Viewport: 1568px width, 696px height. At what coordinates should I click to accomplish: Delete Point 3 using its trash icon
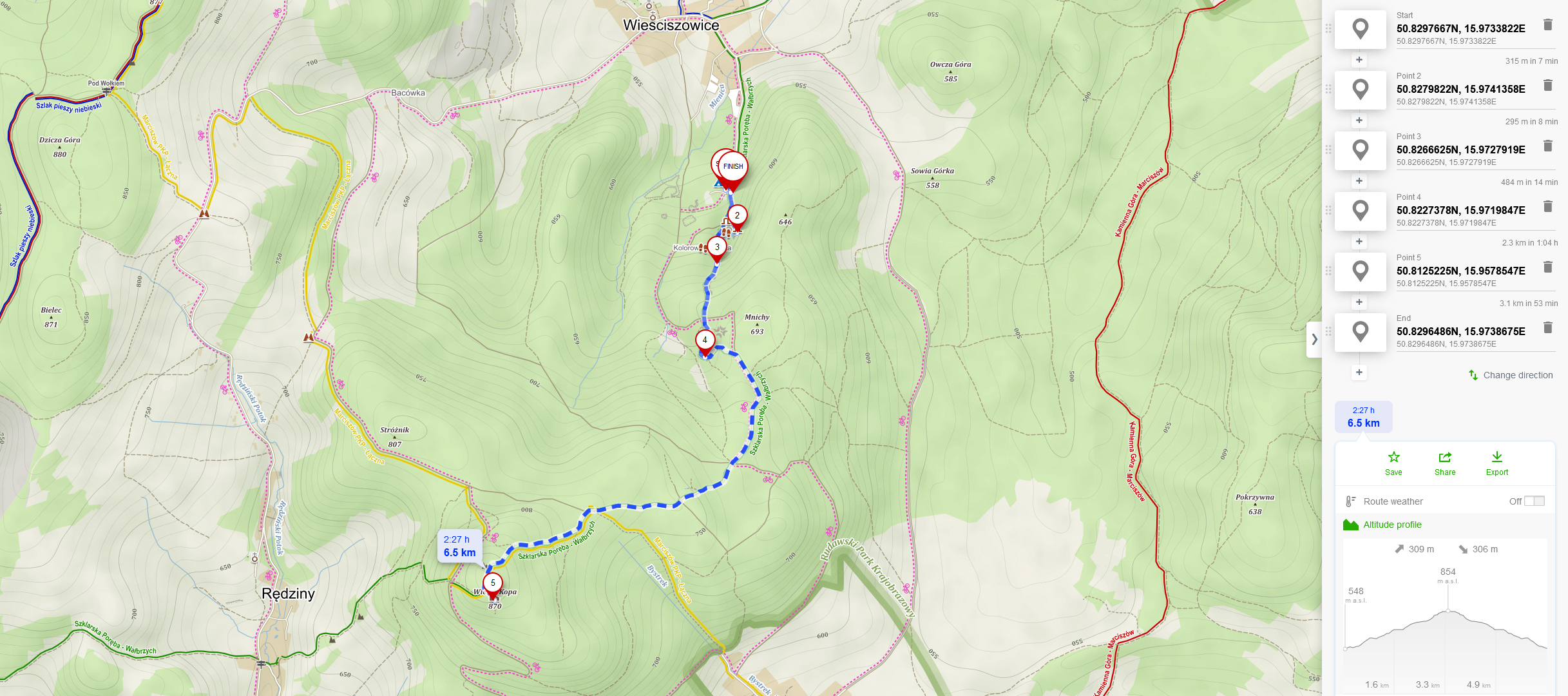pyautogui.click(x=1548, y=146)
